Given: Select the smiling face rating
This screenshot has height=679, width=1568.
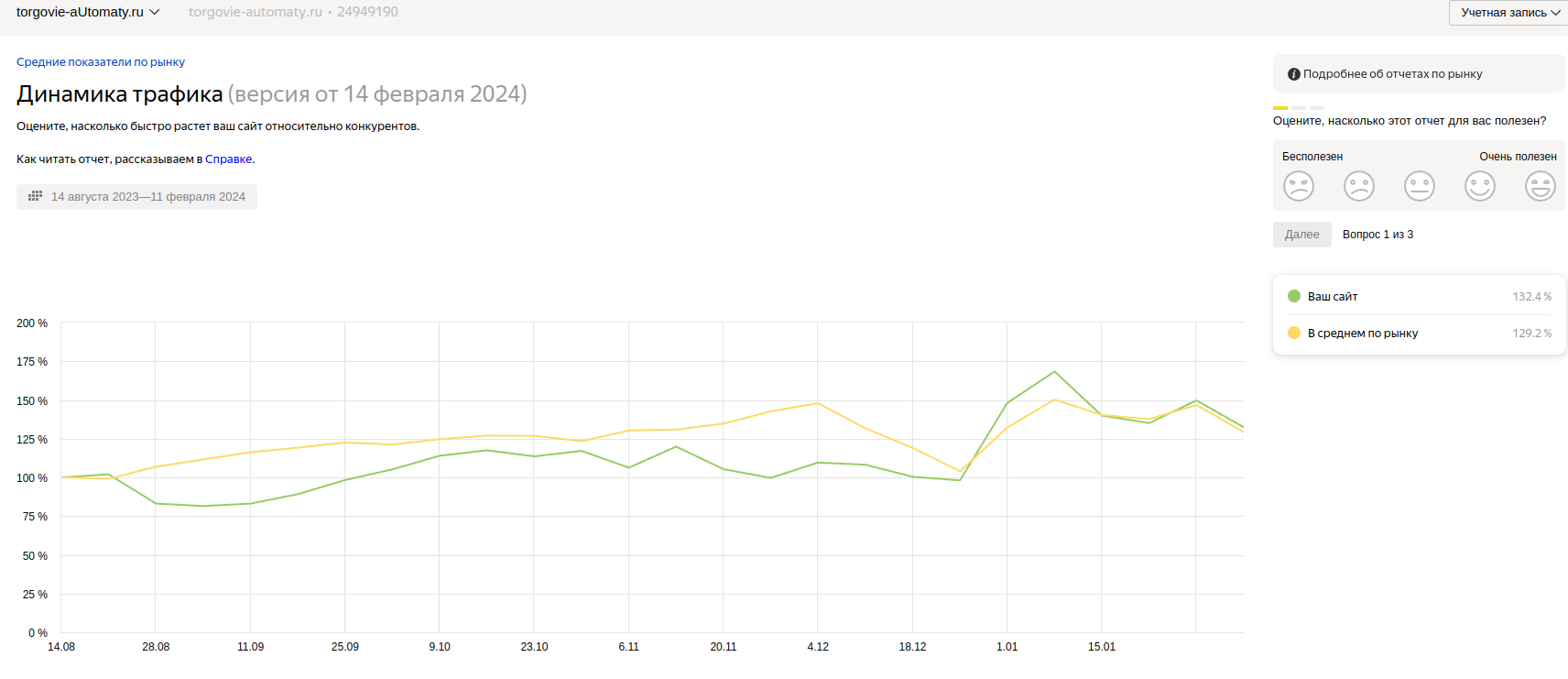Looking at the screenshot, I should (1479, 186).
